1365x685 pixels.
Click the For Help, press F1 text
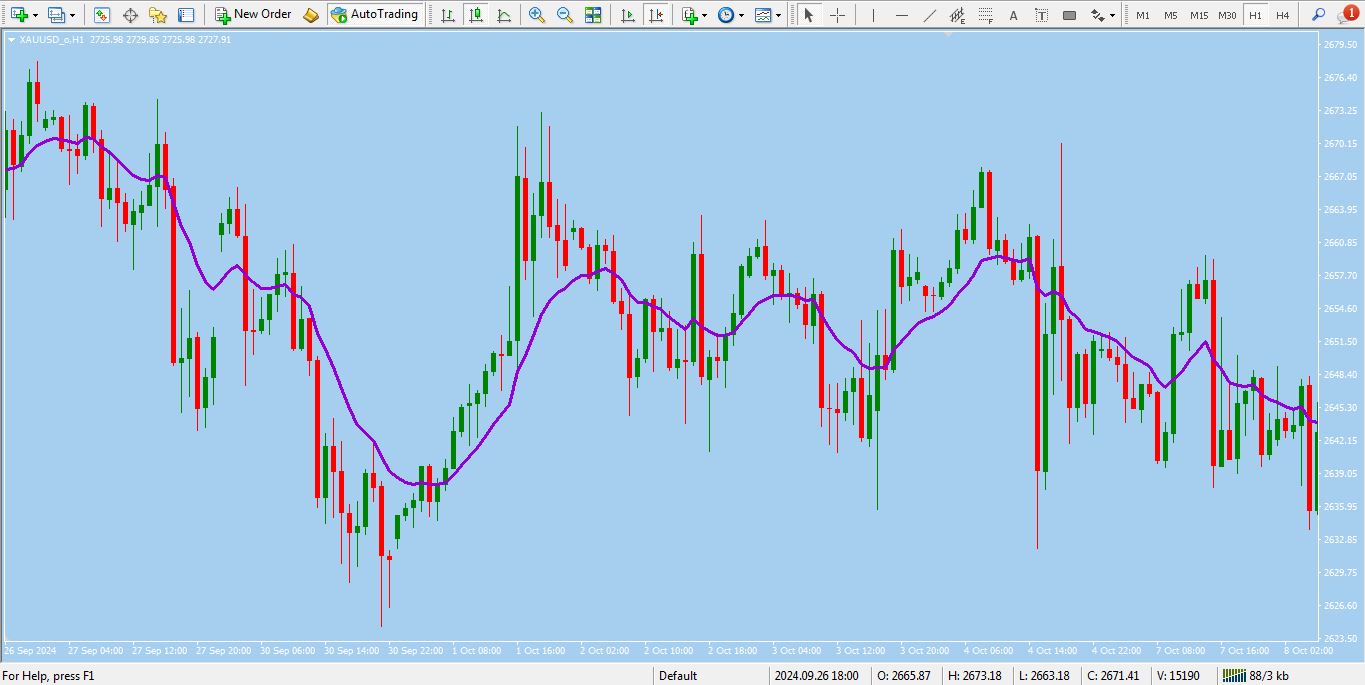pos(48,676)
